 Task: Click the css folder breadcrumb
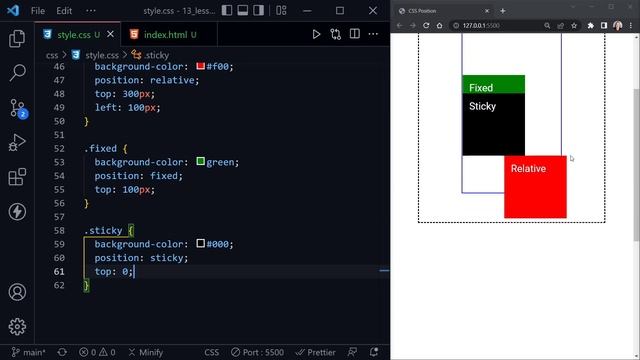(52, 55)
